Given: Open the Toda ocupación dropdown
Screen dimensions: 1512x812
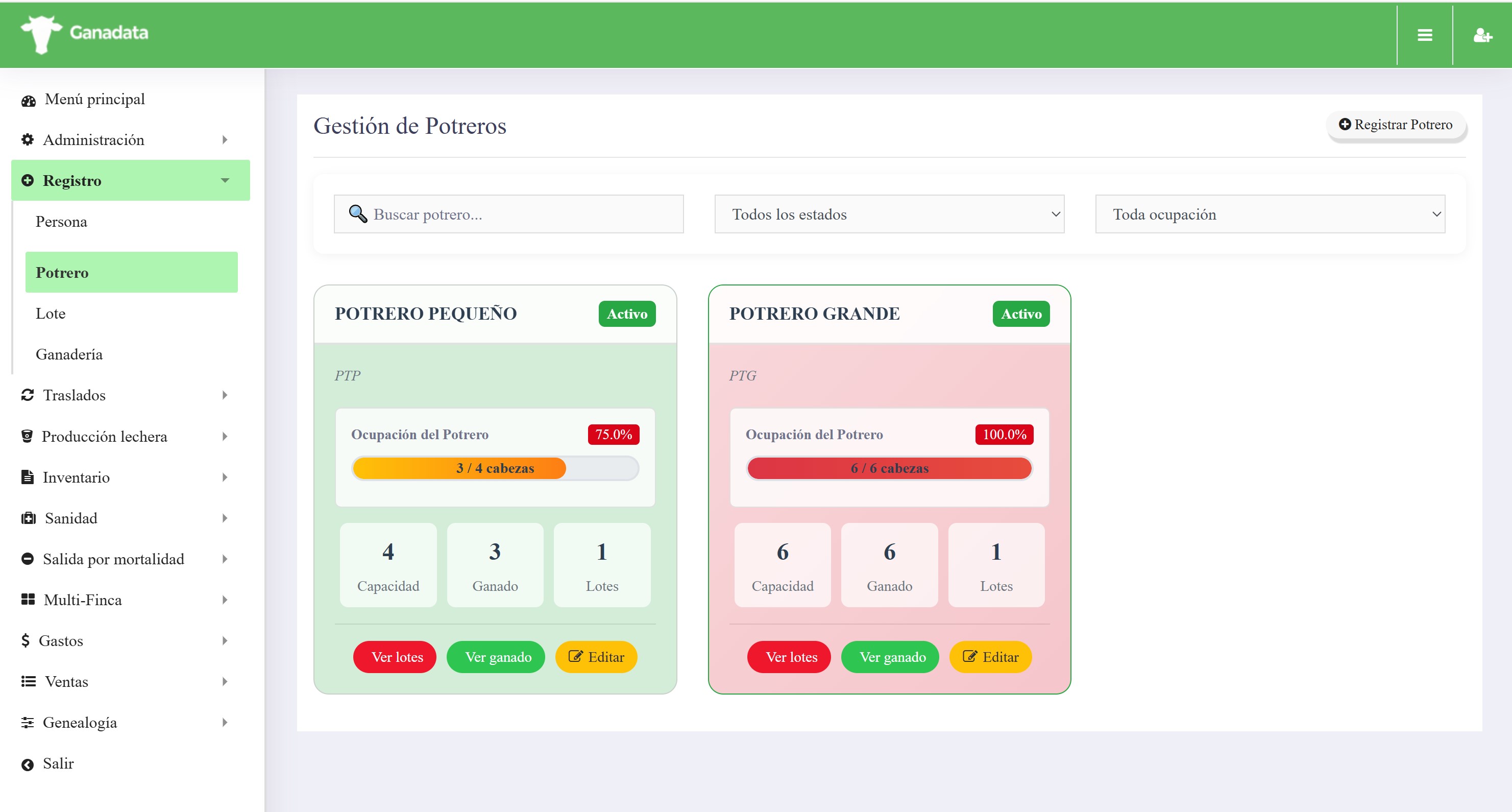Looking at the screenshot, I should click(x=1270, y=214).
